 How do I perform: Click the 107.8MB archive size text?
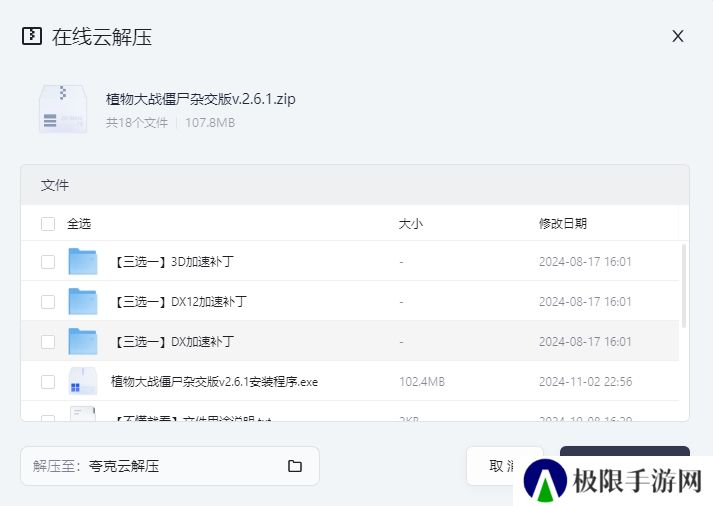coord(210,123)
